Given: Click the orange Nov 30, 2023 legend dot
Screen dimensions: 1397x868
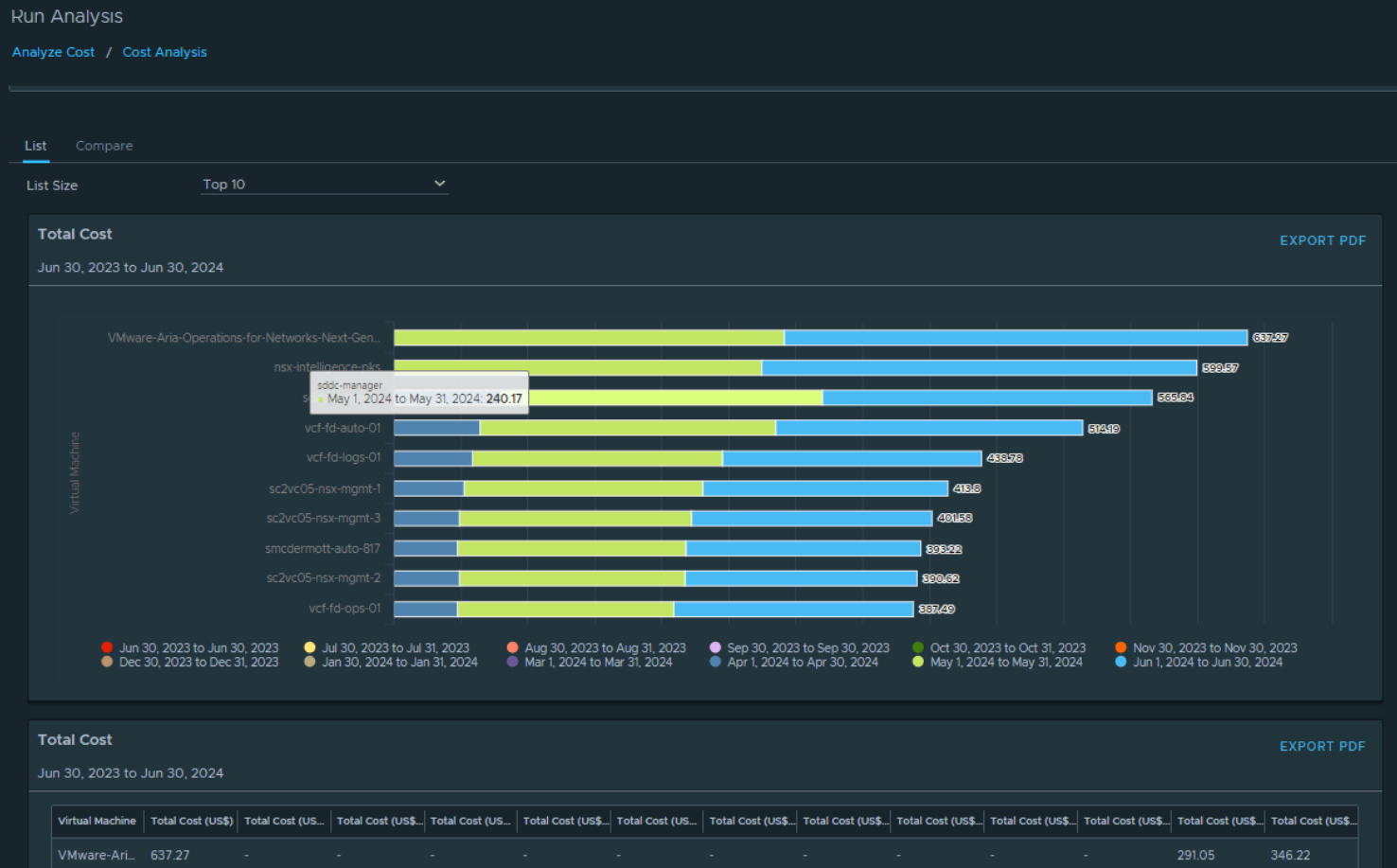Looking at the screenshot, I should coord(1120,647).
